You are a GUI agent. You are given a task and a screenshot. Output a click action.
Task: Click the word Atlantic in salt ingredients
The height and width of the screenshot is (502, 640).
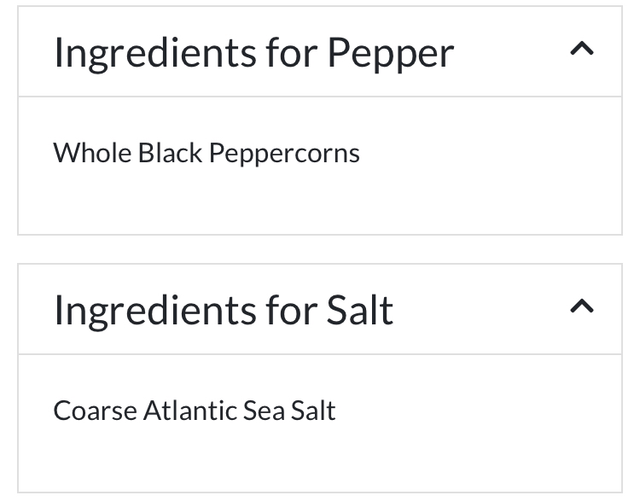[x=190, y=410]
